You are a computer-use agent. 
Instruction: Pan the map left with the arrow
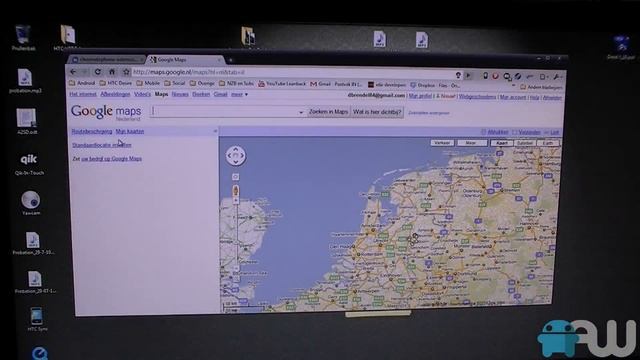[x=229, y=156]
